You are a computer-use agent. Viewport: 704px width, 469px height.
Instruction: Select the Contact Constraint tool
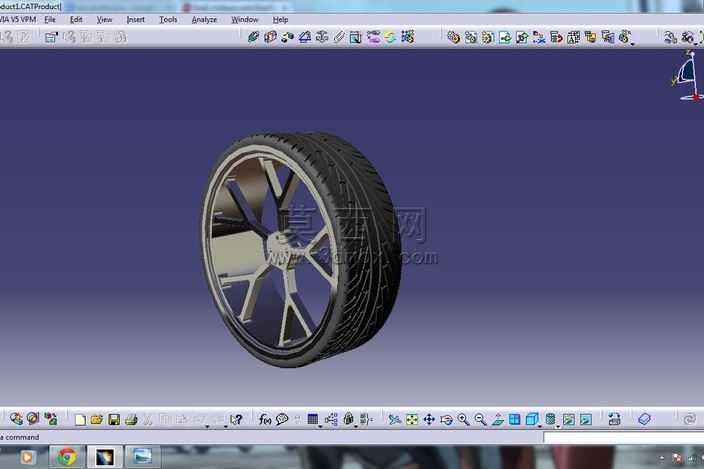tap(270, 37)
